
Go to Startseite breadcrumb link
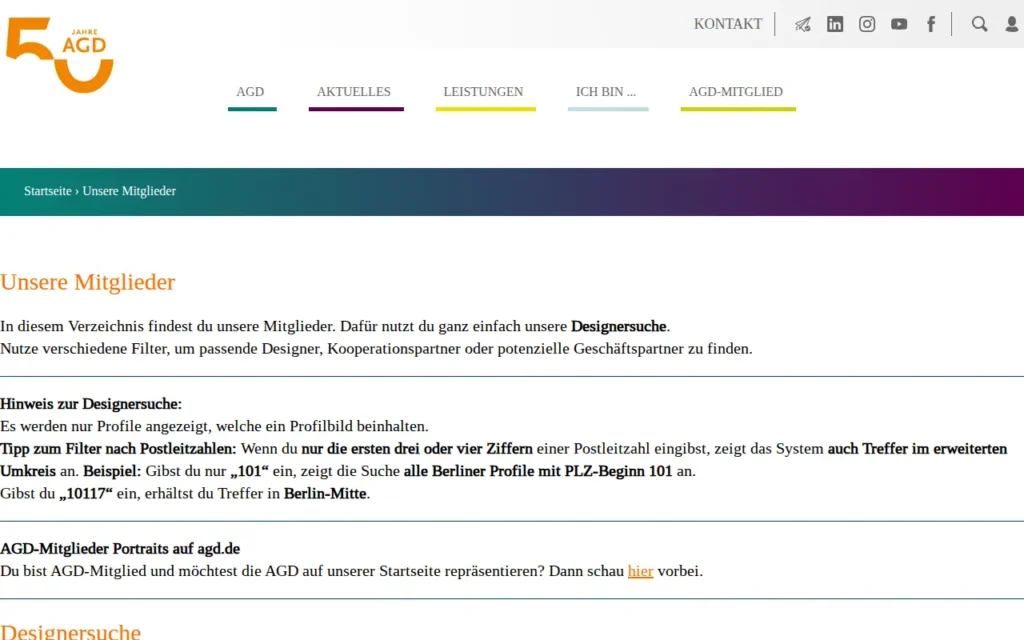48,191
